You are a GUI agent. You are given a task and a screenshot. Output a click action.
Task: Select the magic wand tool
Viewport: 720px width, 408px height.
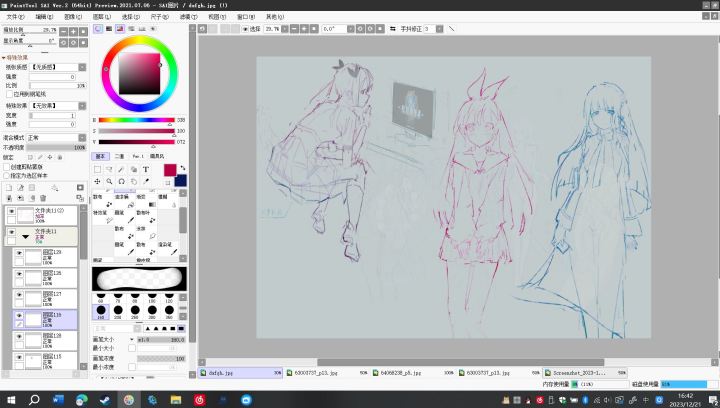tap(121, 169)
